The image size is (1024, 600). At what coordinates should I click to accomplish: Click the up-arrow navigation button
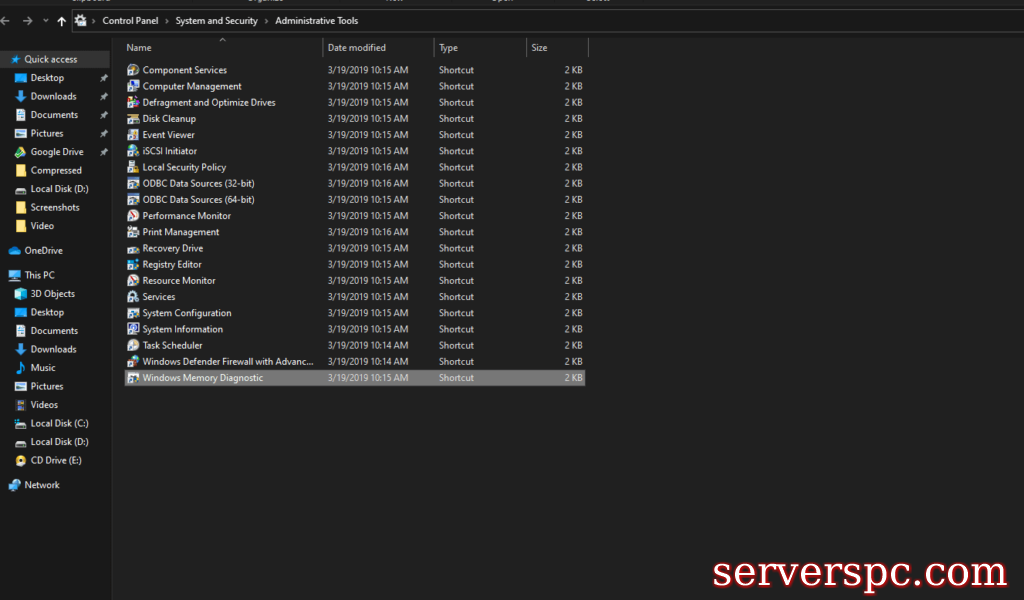61,21
